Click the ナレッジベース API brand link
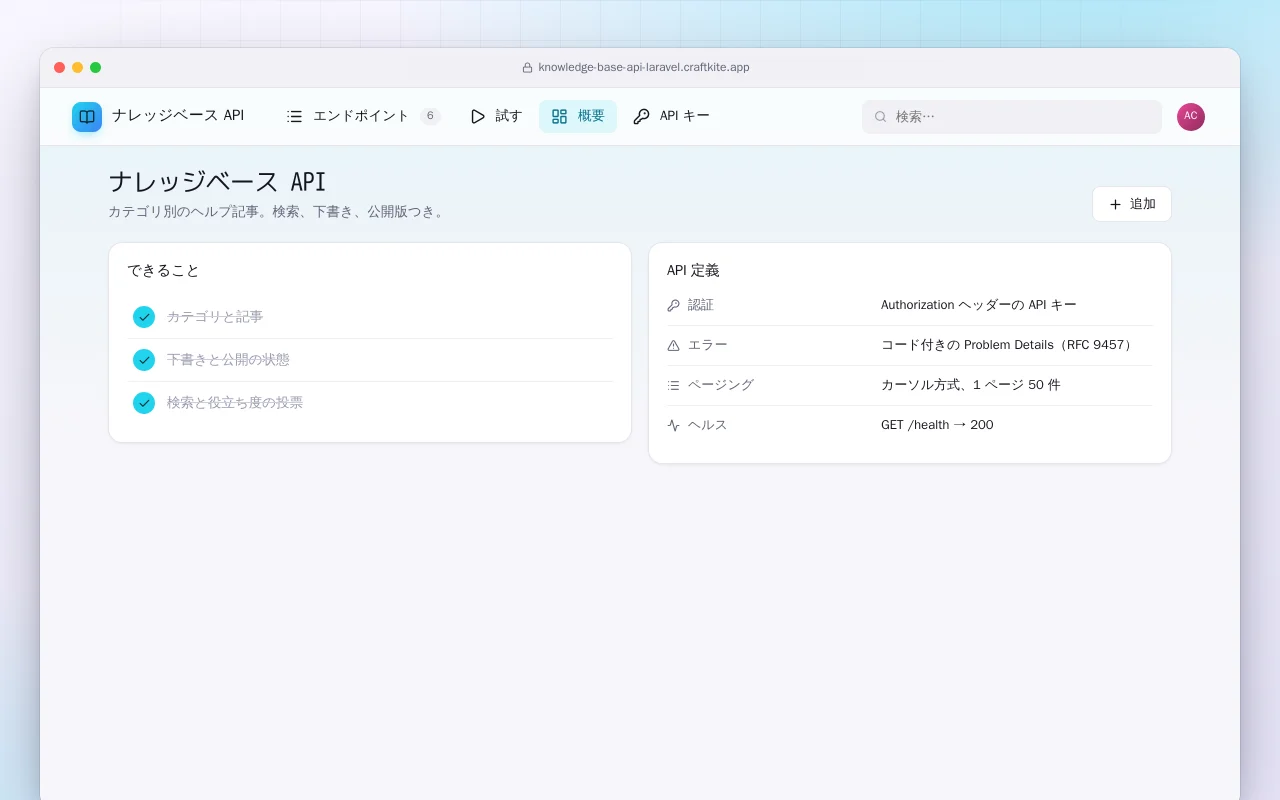The width and height of the screenshot is (1280, 800). 158,116
